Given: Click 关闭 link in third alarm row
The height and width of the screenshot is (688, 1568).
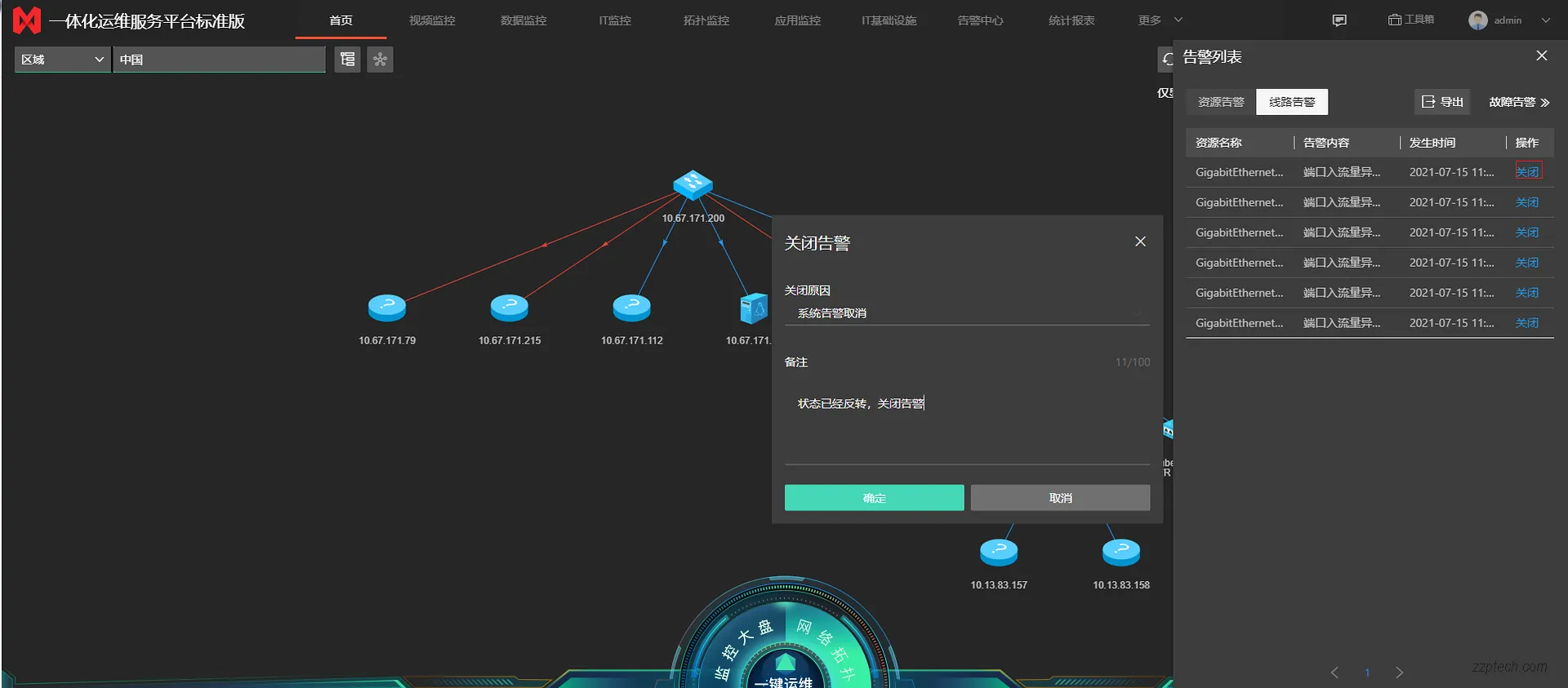Looking at the screenshot, I should click(x=1527, y=233).
